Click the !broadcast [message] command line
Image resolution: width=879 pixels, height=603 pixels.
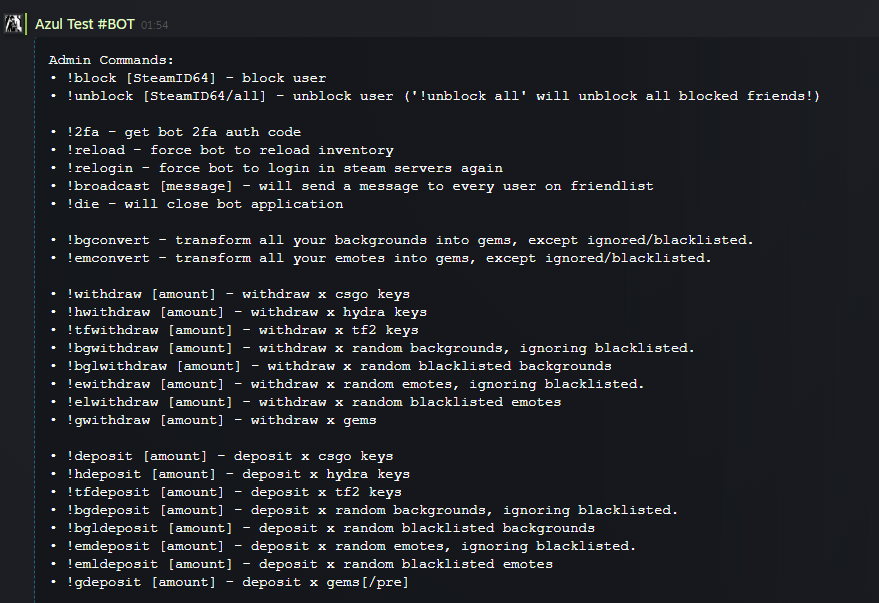click(351, 186)
